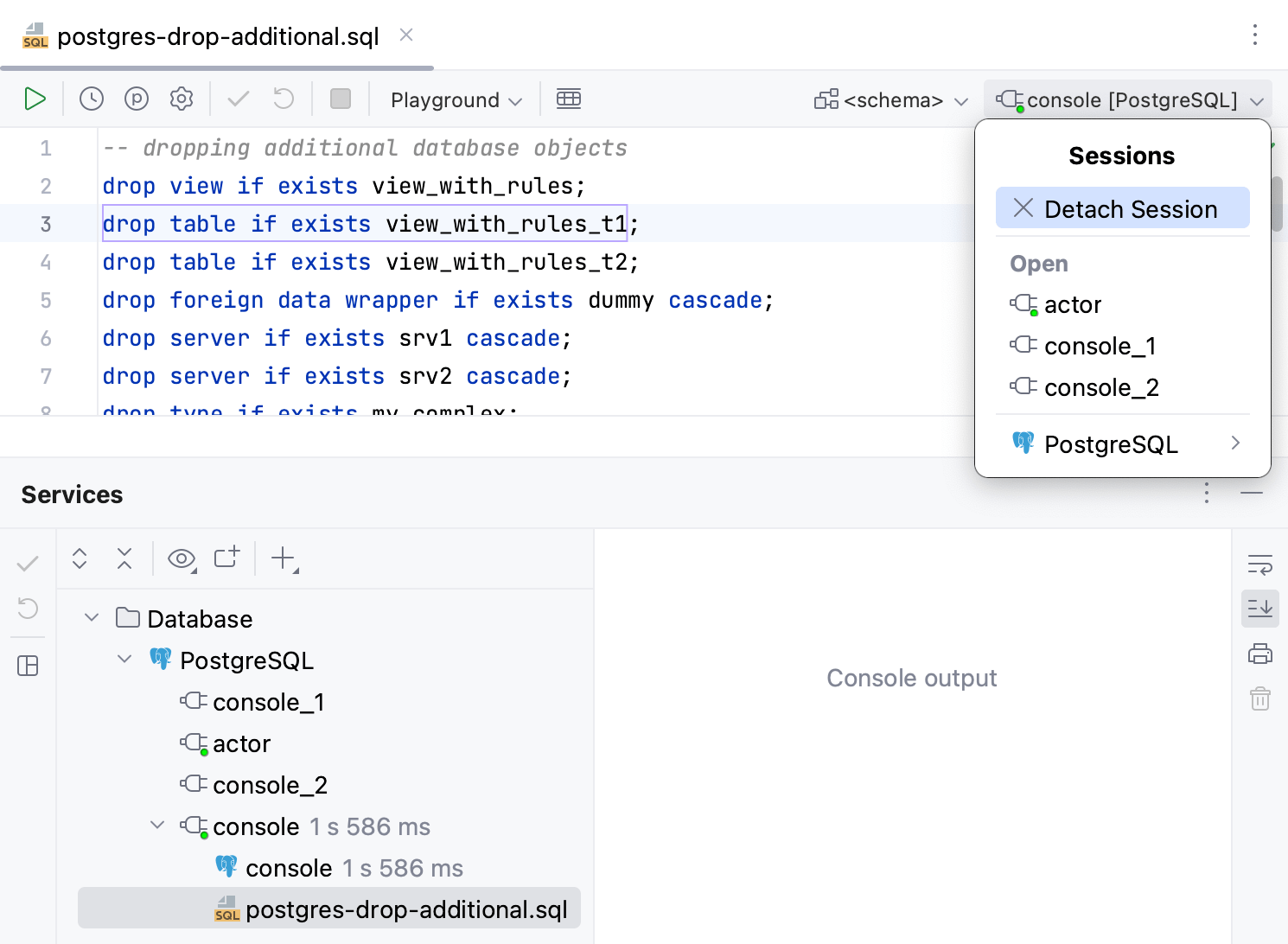Click the in-editor results table icon
This screenshot has width=1288, height=944.
pos(569,99)
